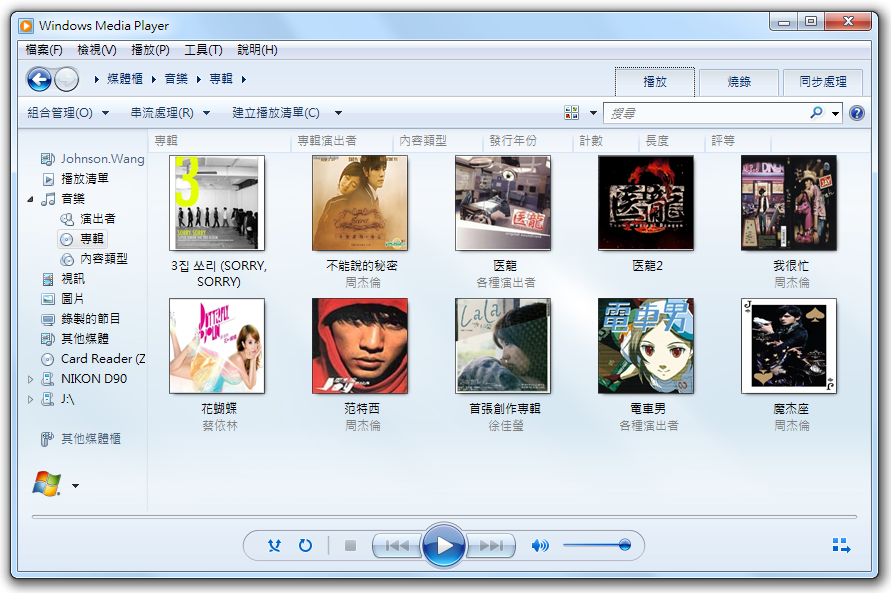
Task: Expand the NIKON D90 device node
Action: (x=30, y=379)
